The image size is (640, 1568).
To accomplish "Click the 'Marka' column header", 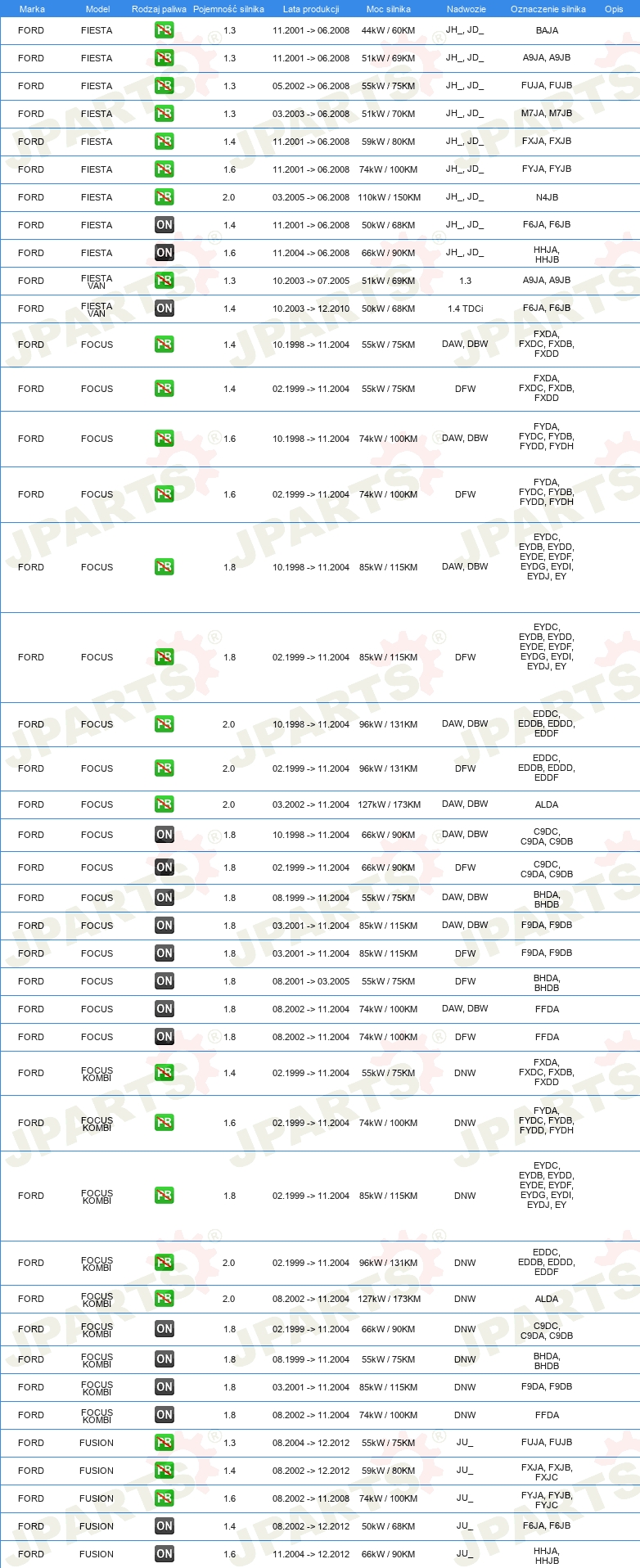I will [32, 9].
